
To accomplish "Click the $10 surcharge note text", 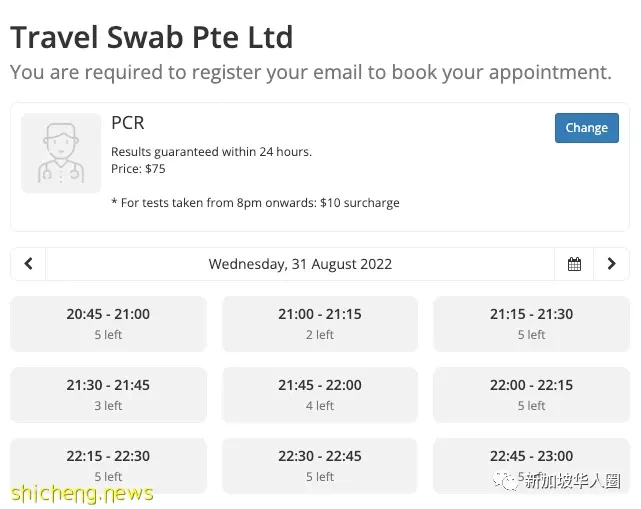I will tap(256, 203).
